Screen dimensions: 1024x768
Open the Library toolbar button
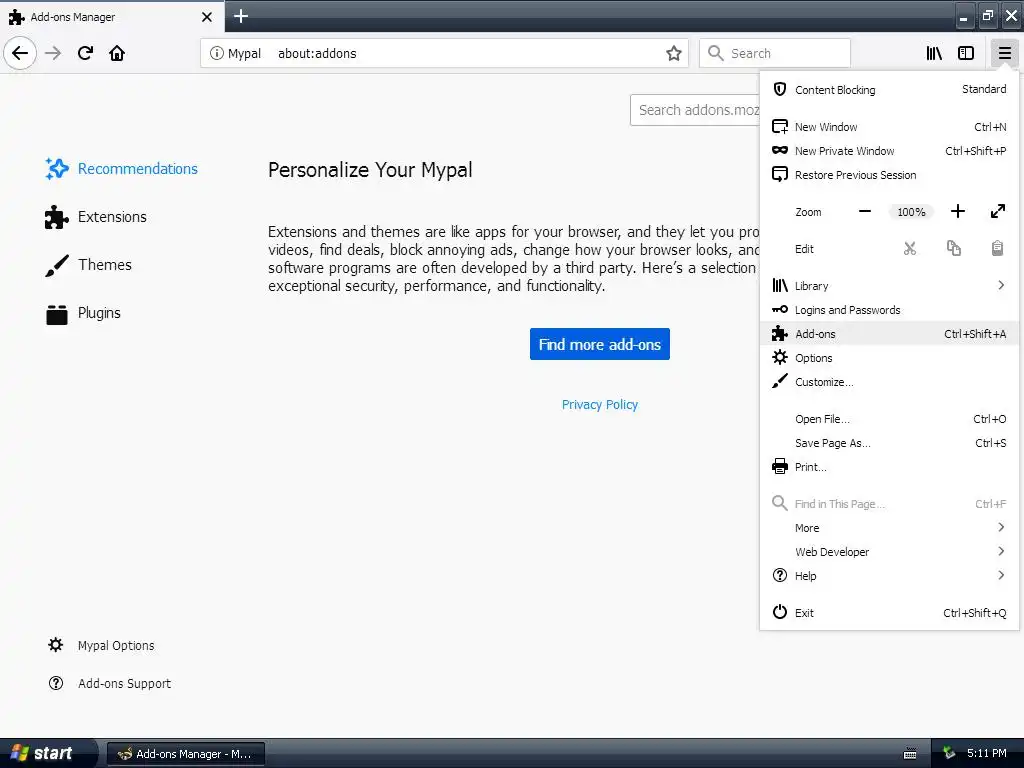tap(934, 53)
